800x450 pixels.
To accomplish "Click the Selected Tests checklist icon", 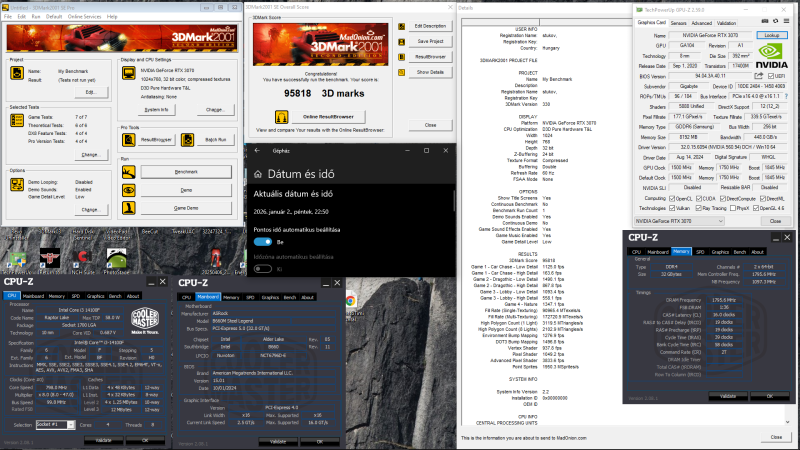I will tap(17, 120).
